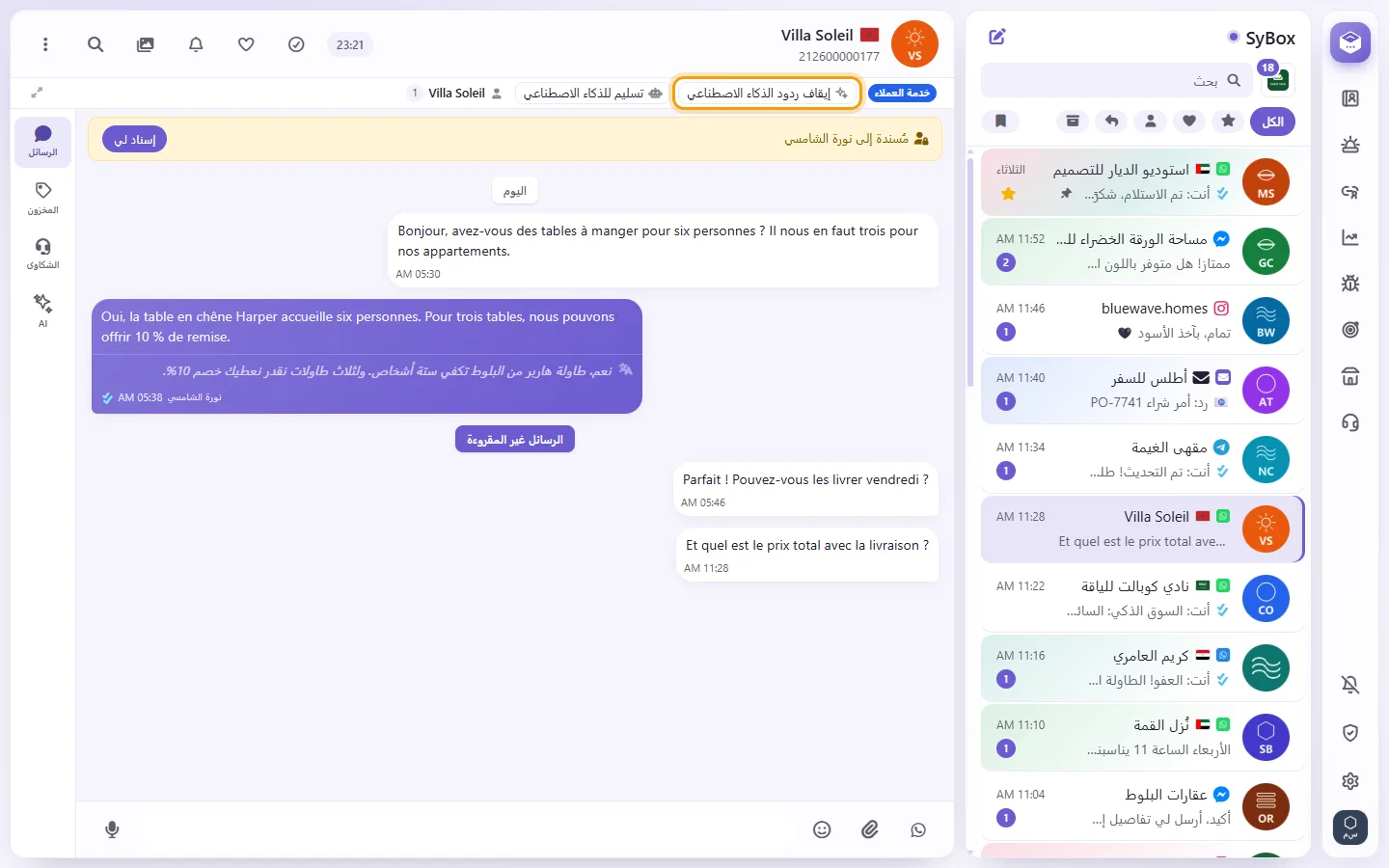Open the 'الشكاوى' complaints tab
Screen dimensions: 1389x868
42,254
